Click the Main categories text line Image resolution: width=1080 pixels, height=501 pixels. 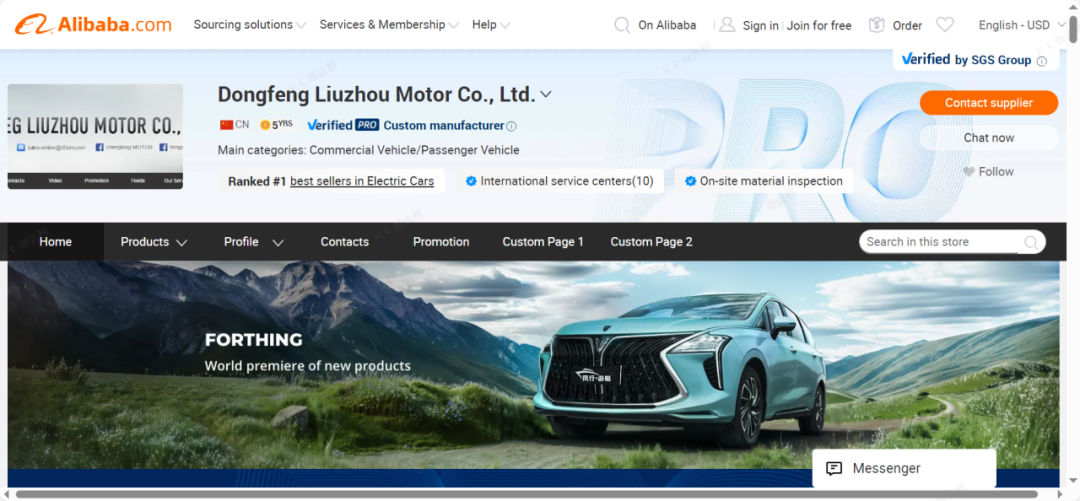[x=368, y=150]
